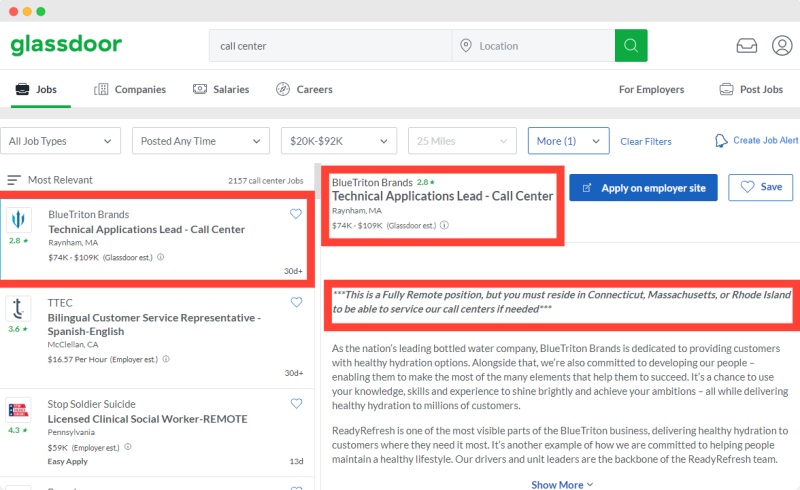The height and width of the screenshot is (490, 800).
Task: Click info icon next to $16.57 Per Hour
Action: [x=166, y=359]
